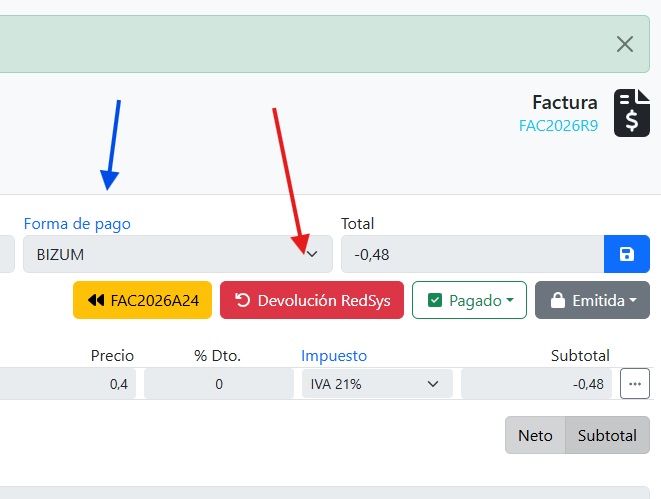Click the Total amount field
Viewport: 661px width, 499px height.
coord(472,254)
